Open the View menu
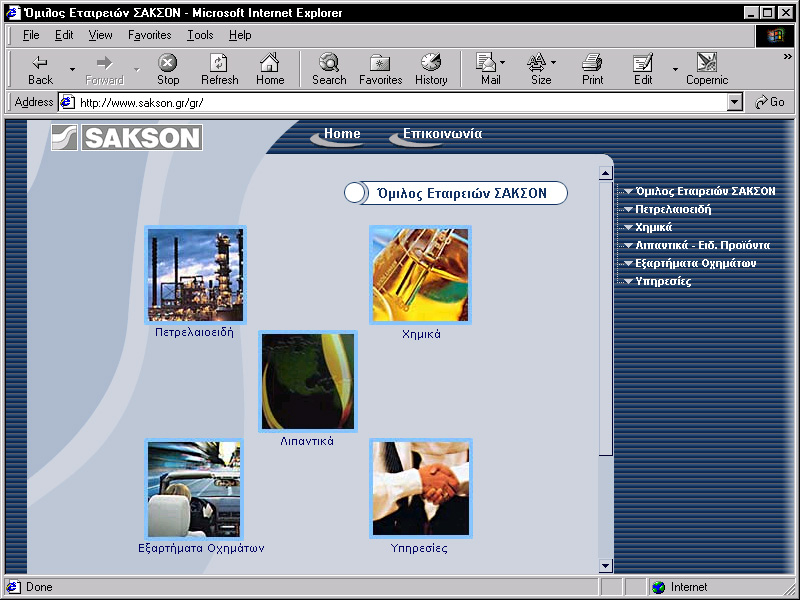Image resolution: width=800 pixels, height=600 pixels. (x=100, y=35)
